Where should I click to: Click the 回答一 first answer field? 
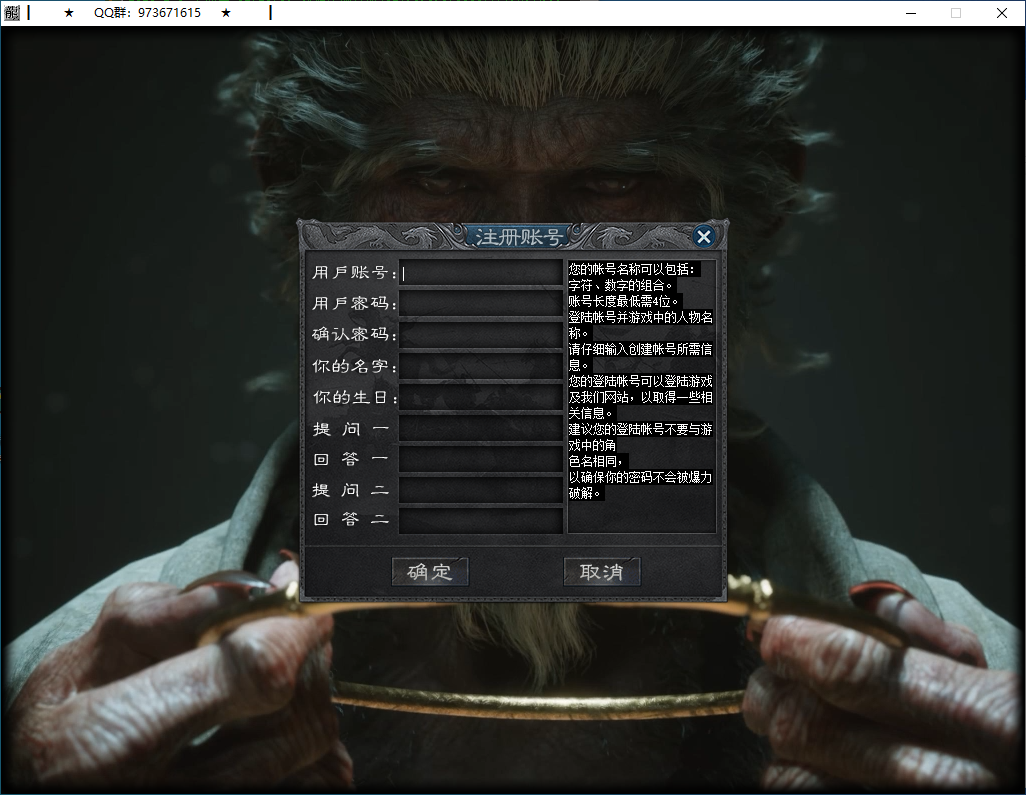(x=481, y=459)
